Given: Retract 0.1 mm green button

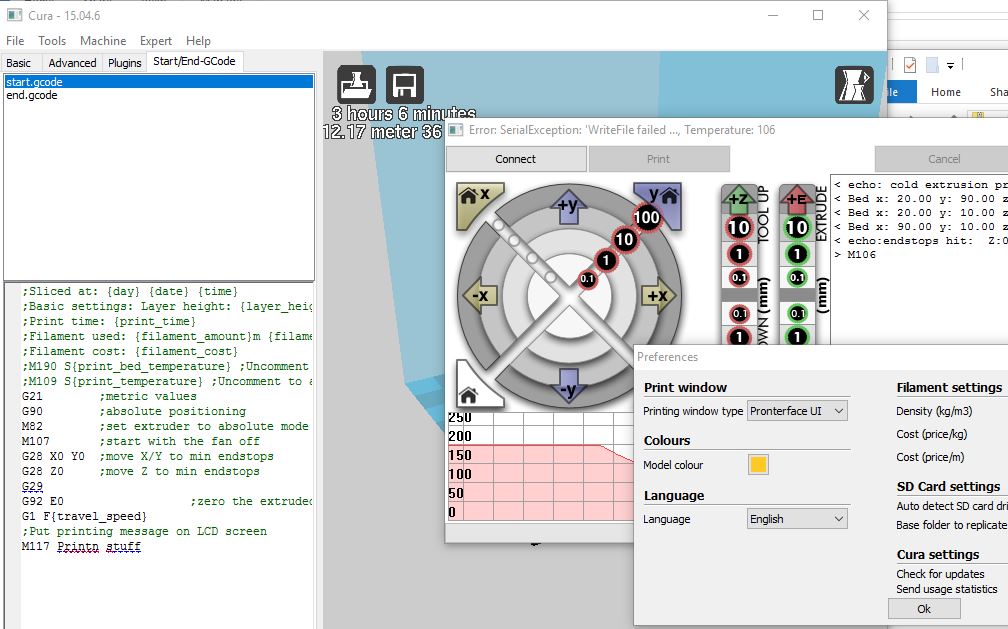Looking at the screenshot, I should [797, 313].
